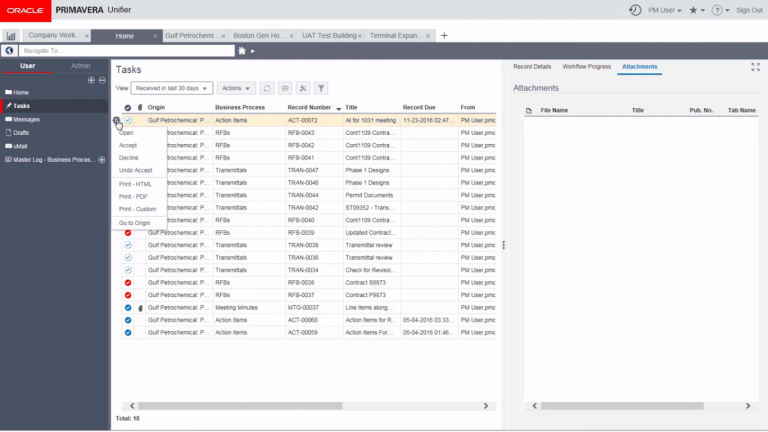This screenshot has height=432, width=768.
Task: Click the print icon in Tasks toolbar
Action: click(285, 88)
